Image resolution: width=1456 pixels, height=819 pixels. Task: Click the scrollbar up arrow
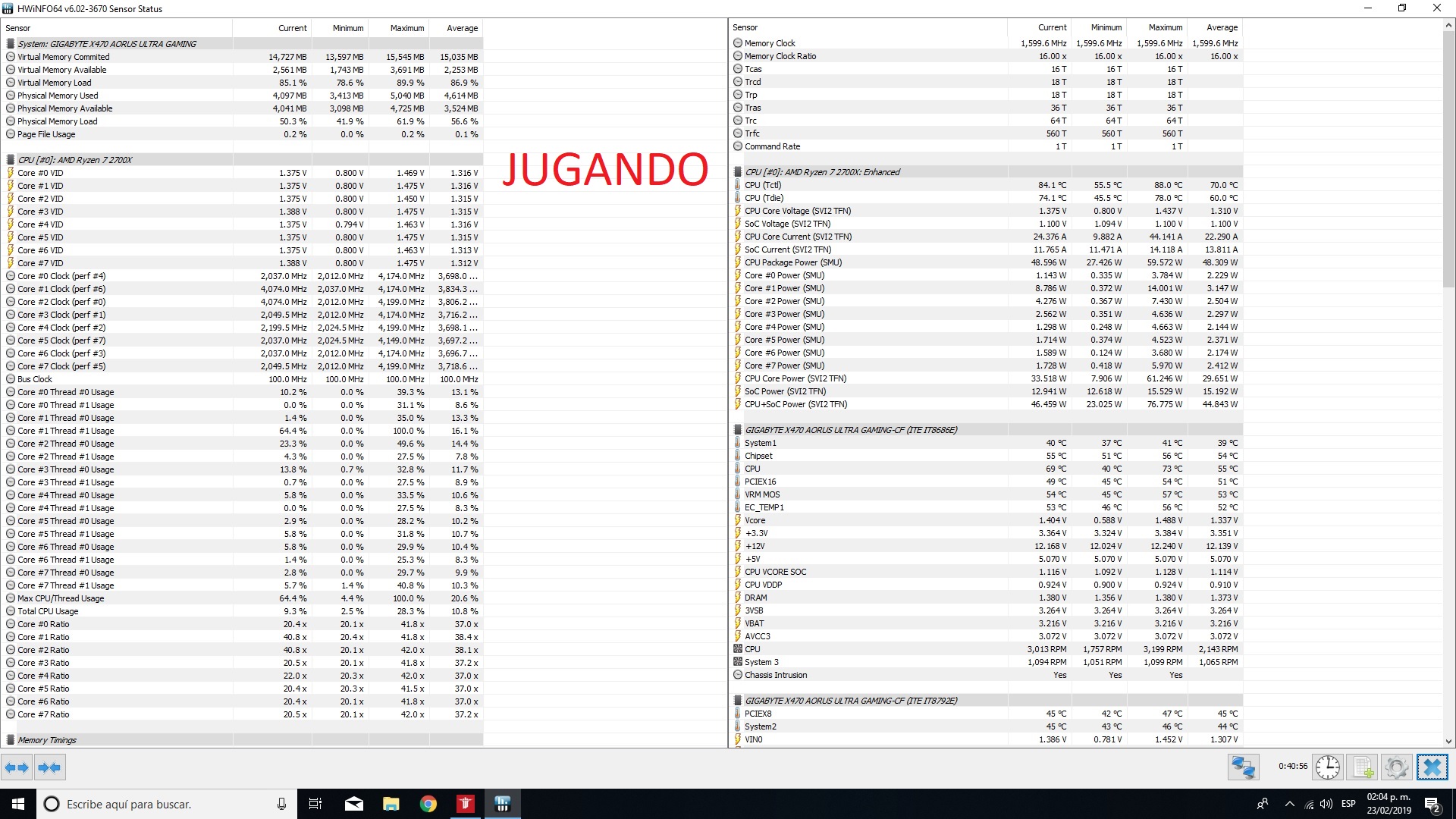click(1448, 25)
